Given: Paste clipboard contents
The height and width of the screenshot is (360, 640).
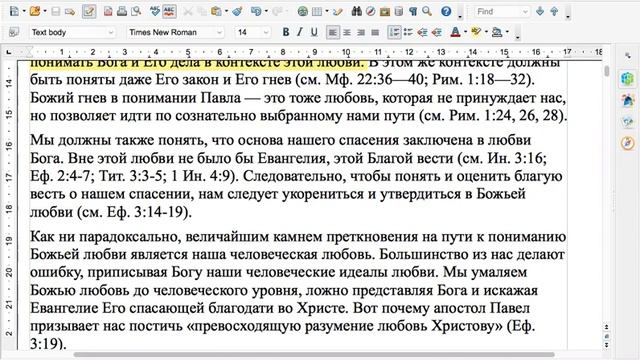Looking at the screenshot, I should click(216, 11).
